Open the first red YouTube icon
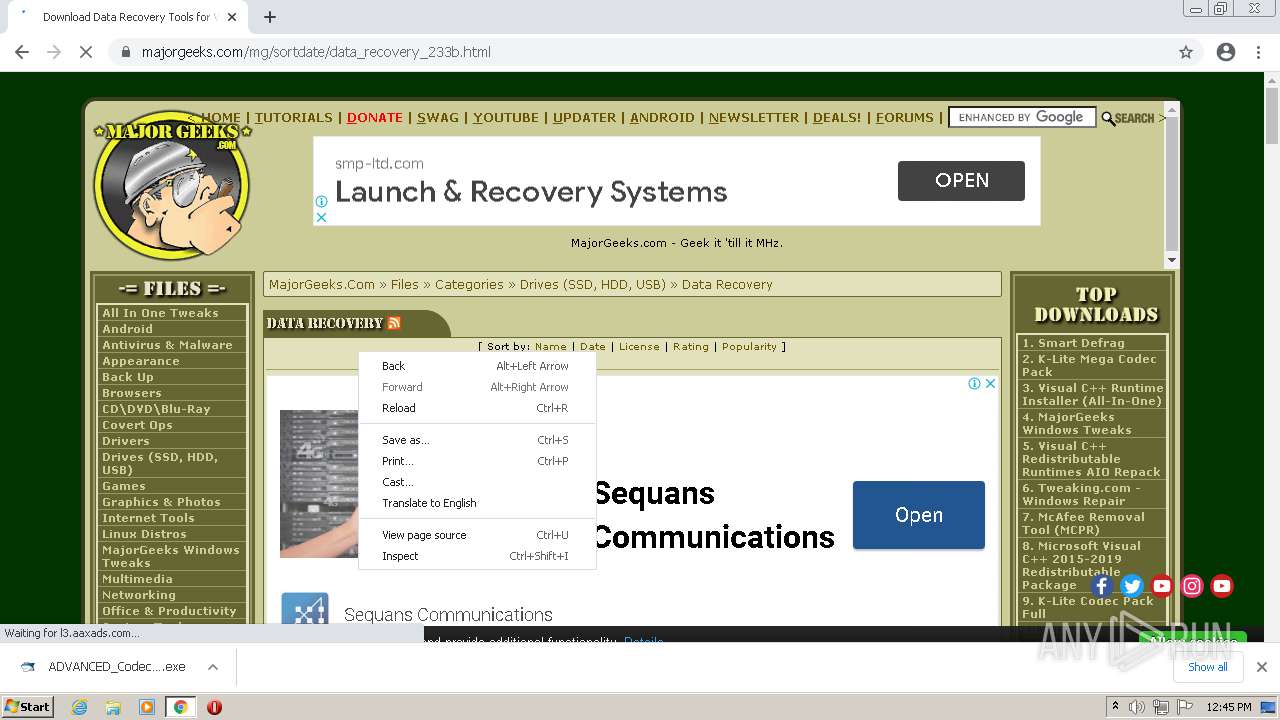The image size is (1280, 720). [x=1161, y=586]
